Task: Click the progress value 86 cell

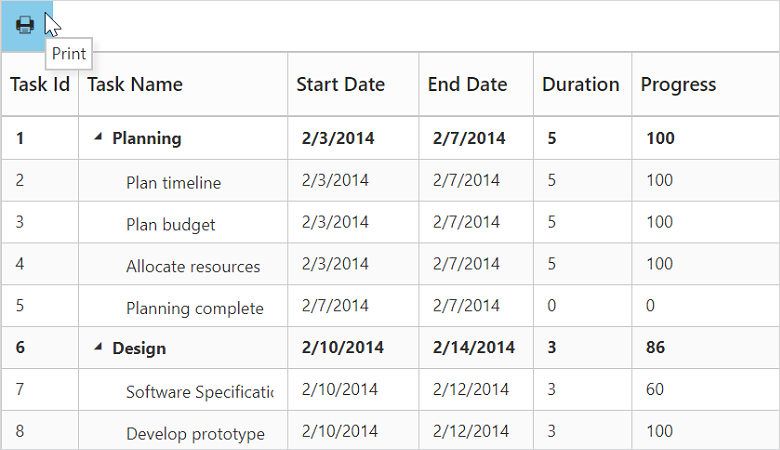Action: tap(656, 348)
